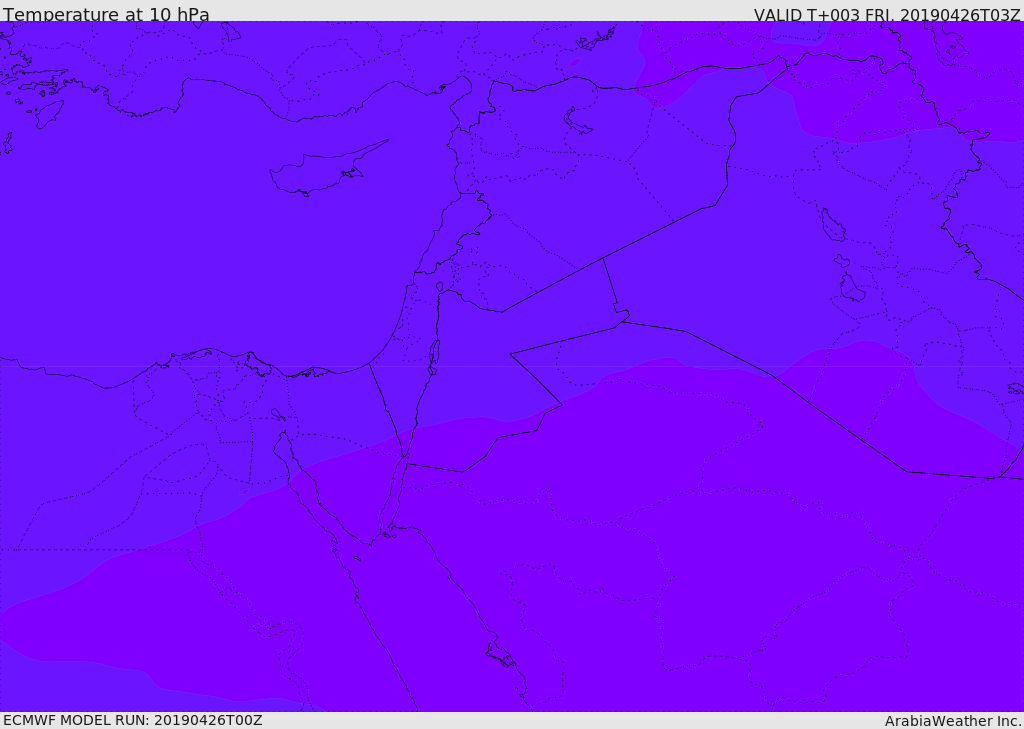Click the small island off the Saudi Red Sea coast
Screen dimensions: 1024x729
coord(500,655)
